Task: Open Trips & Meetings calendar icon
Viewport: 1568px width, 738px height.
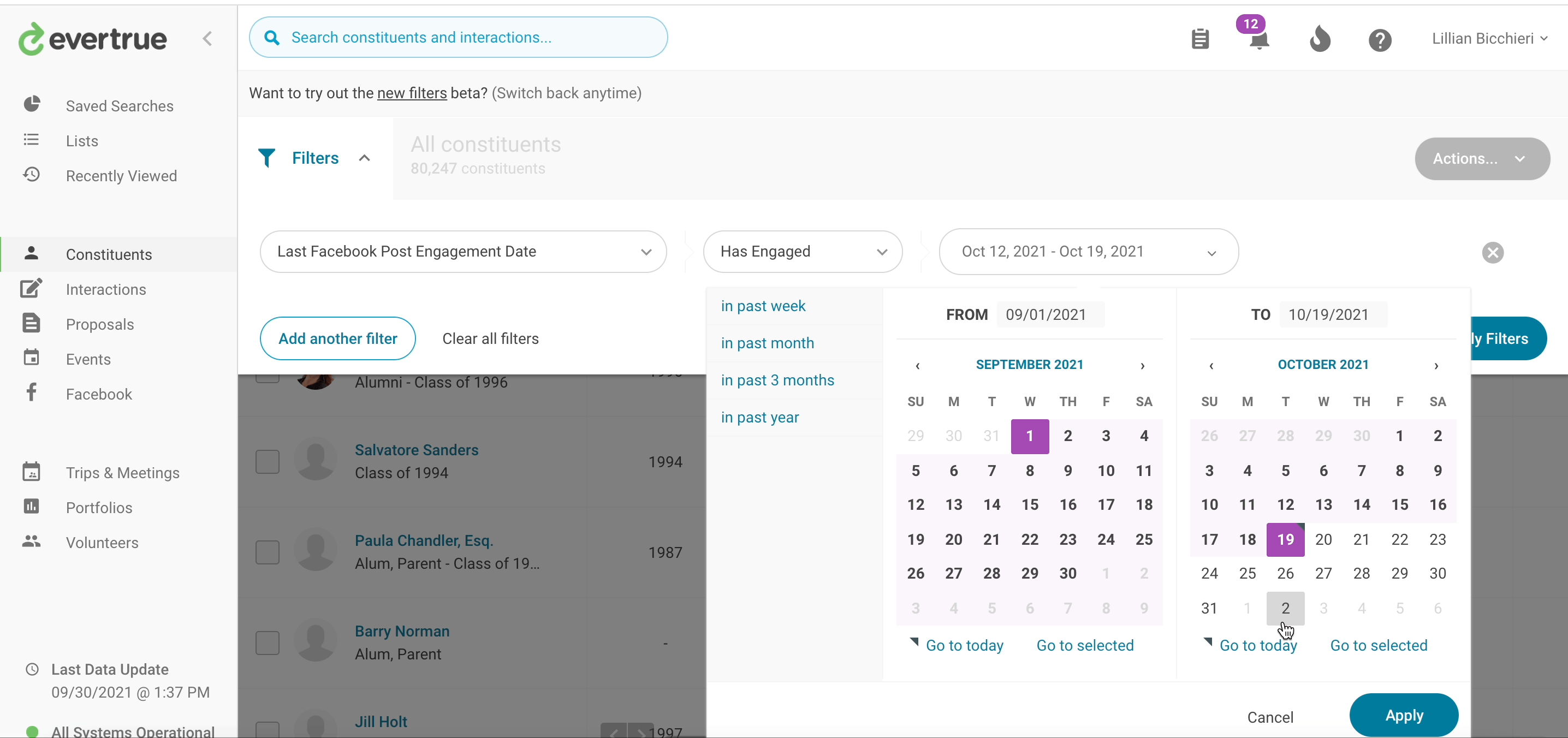Action: tap(32, 472)
